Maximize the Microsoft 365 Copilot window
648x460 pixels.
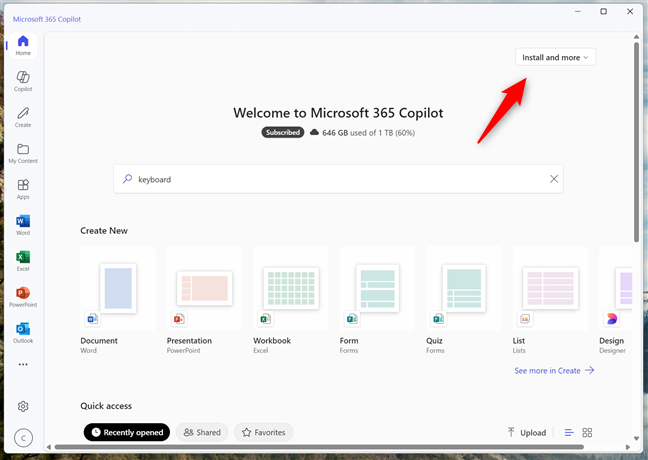[603, 12]
